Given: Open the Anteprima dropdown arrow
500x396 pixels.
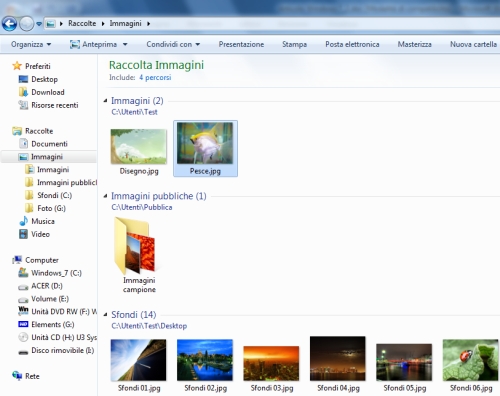Looking at the screenshot, I should (x=125, y=44).
